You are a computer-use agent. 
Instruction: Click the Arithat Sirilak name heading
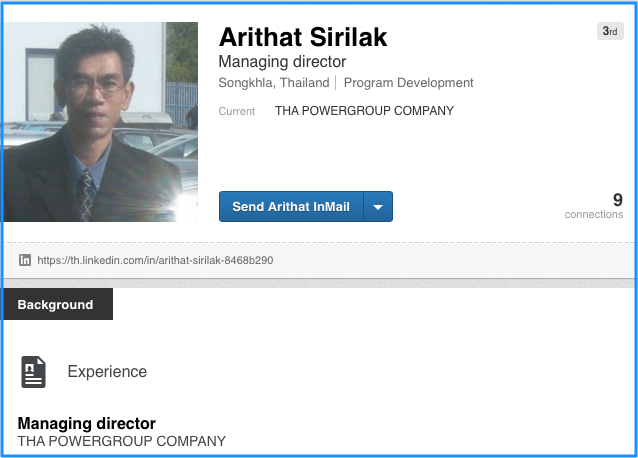[x=302, y=38]
